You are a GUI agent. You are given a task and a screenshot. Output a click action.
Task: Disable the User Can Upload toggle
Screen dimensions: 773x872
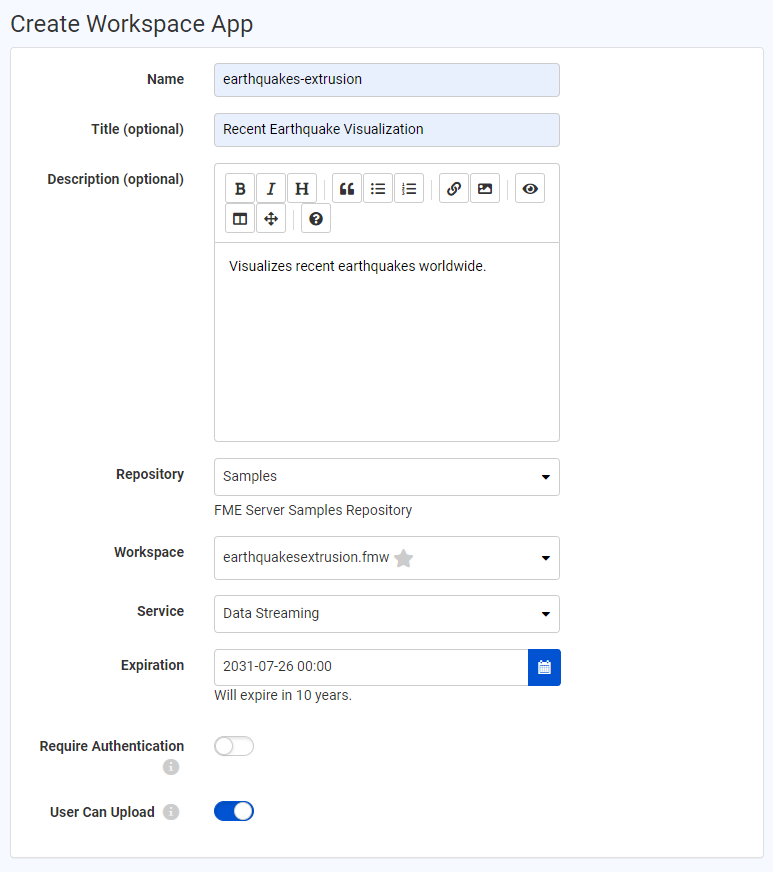pos(233,811)
